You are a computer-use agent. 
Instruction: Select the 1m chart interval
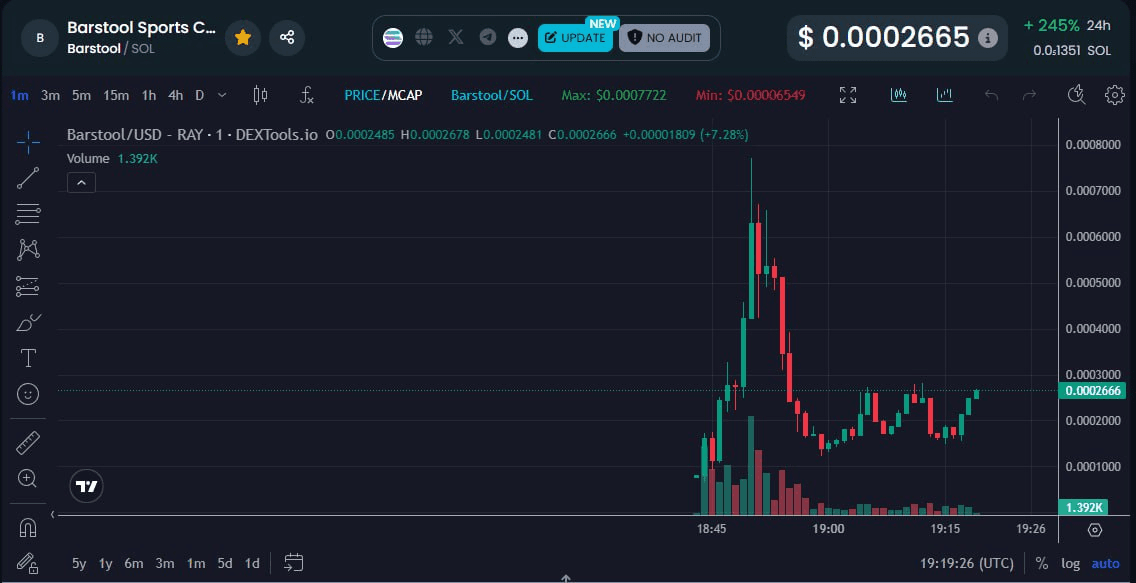click(x=20, y=95)
